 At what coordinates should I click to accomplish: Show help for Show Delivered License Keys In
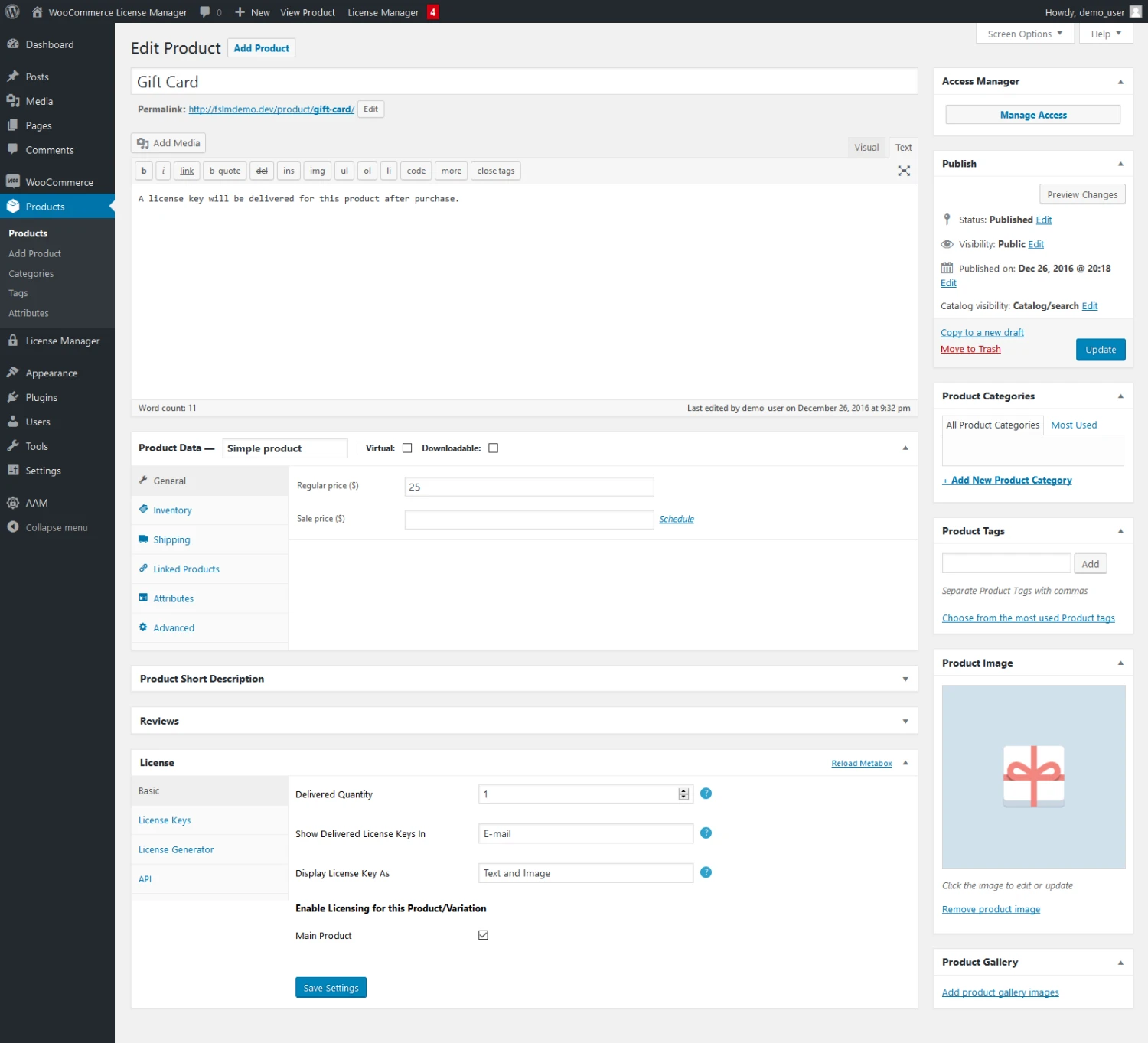click(x=706, y=833)
